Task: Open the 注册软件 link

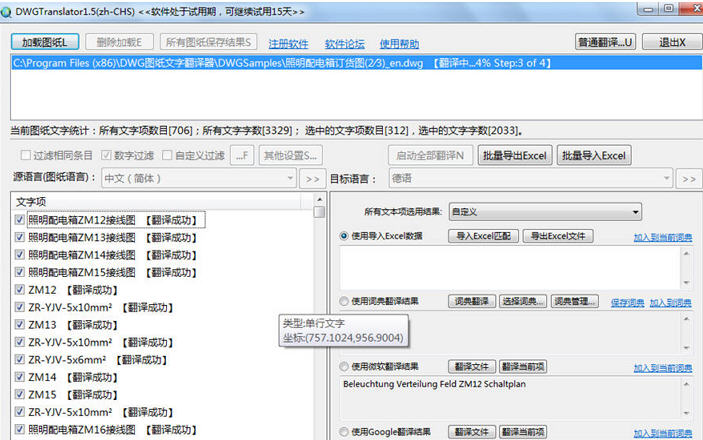Action: click(288, 44)
